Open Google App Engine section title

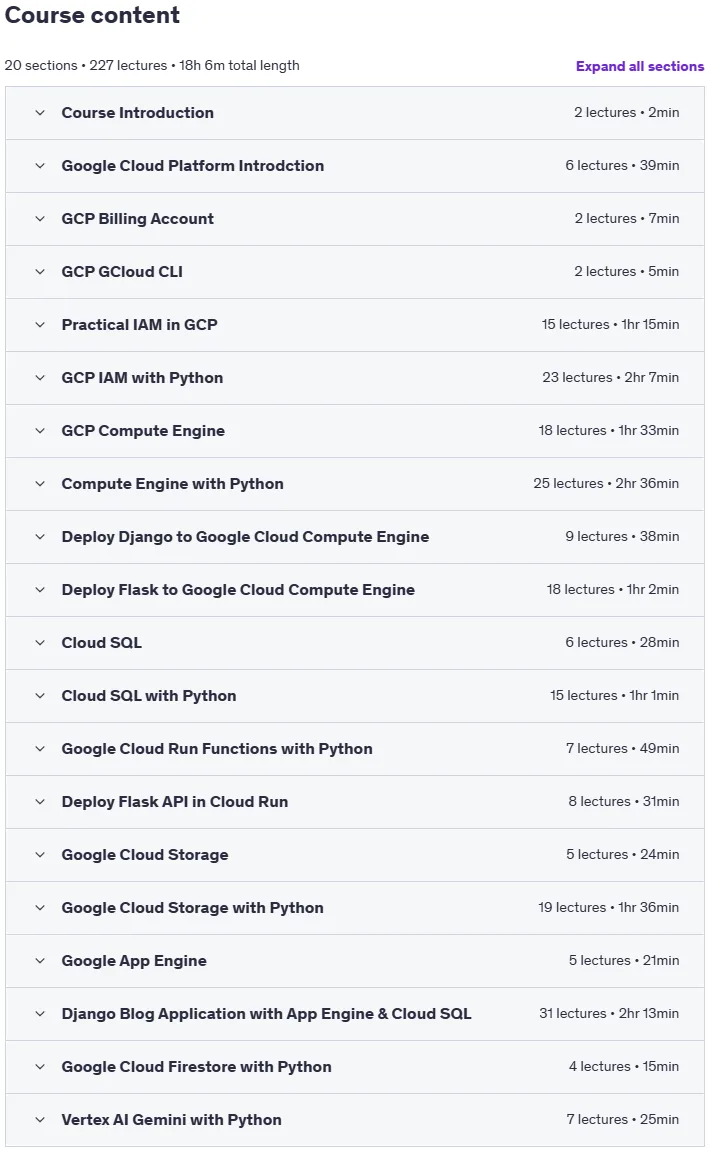[134, 961]
